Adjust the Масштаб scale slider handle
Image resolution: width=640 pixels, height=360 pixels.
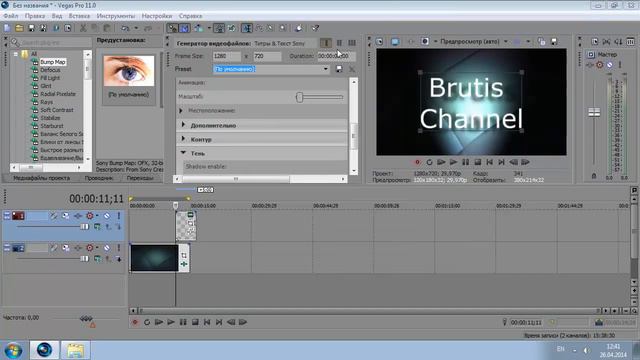299,97
